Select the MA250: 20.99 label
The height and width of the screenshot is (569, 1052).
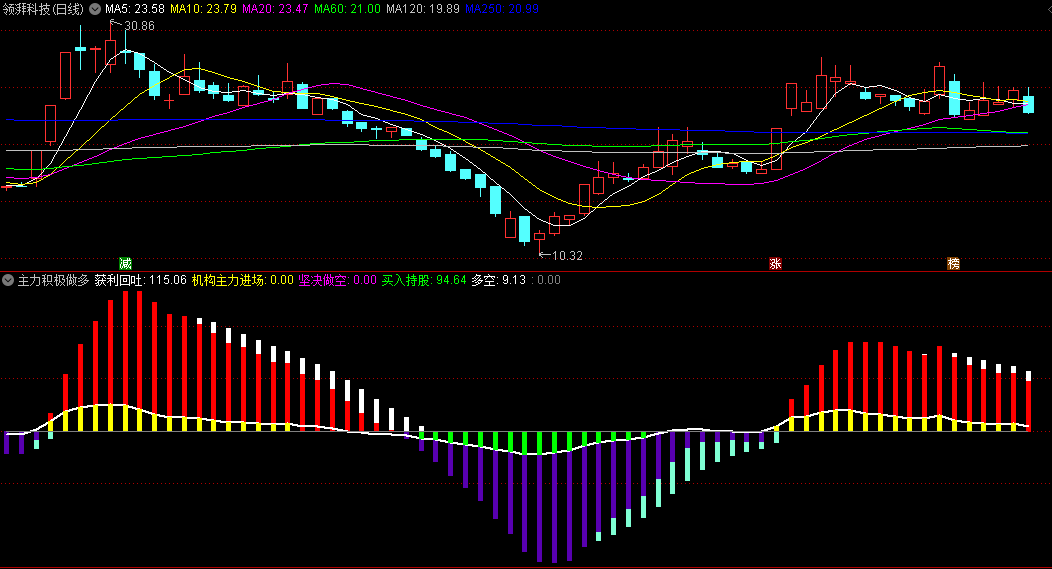click(502, 9)
